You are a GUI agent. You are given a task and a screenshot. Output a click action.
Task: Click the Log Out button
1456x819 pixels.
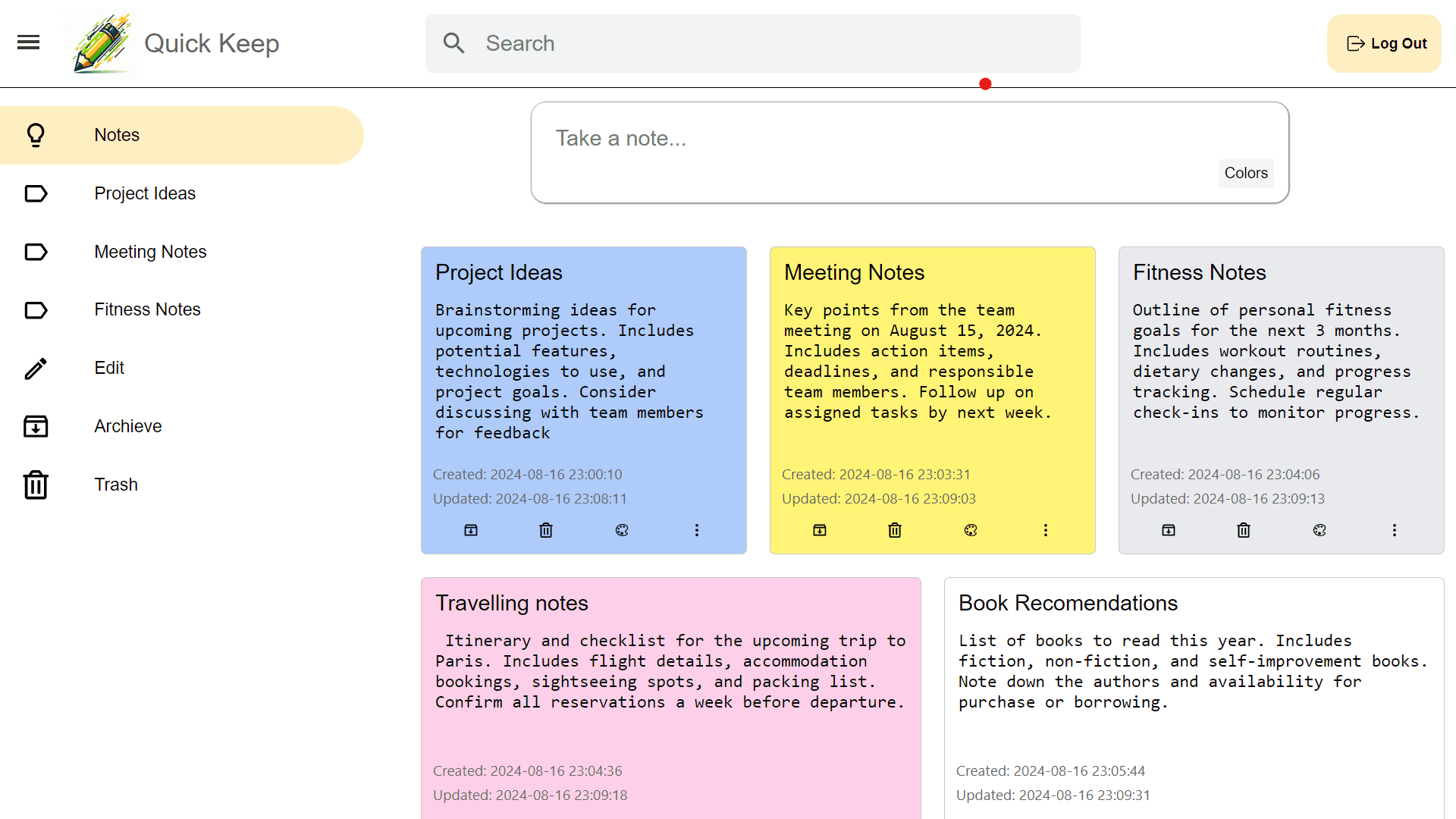(x=1384, y=43)
